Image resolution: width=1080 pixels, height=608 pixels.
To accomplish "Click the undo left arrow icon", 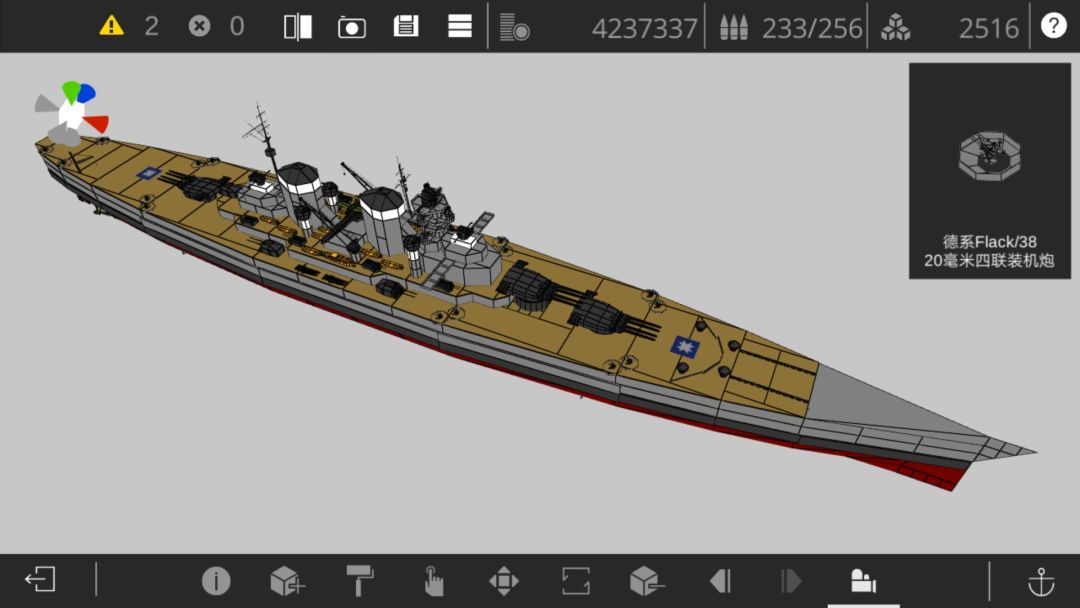I will pos(720,580).
